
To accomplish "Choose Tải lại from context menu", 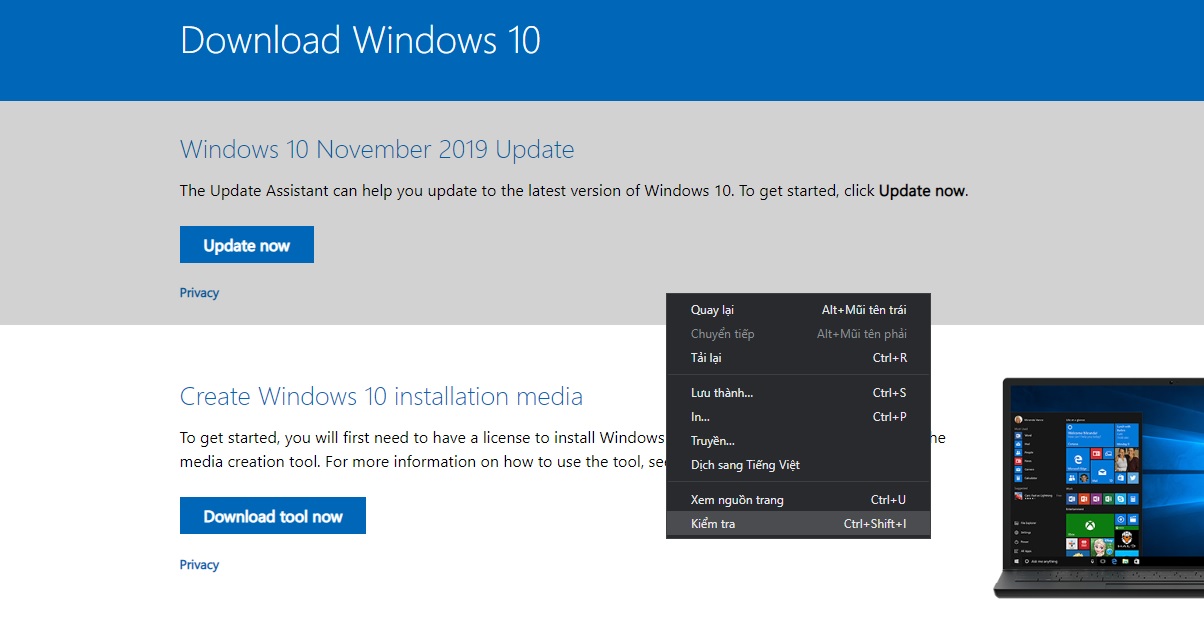I will 798,358.
